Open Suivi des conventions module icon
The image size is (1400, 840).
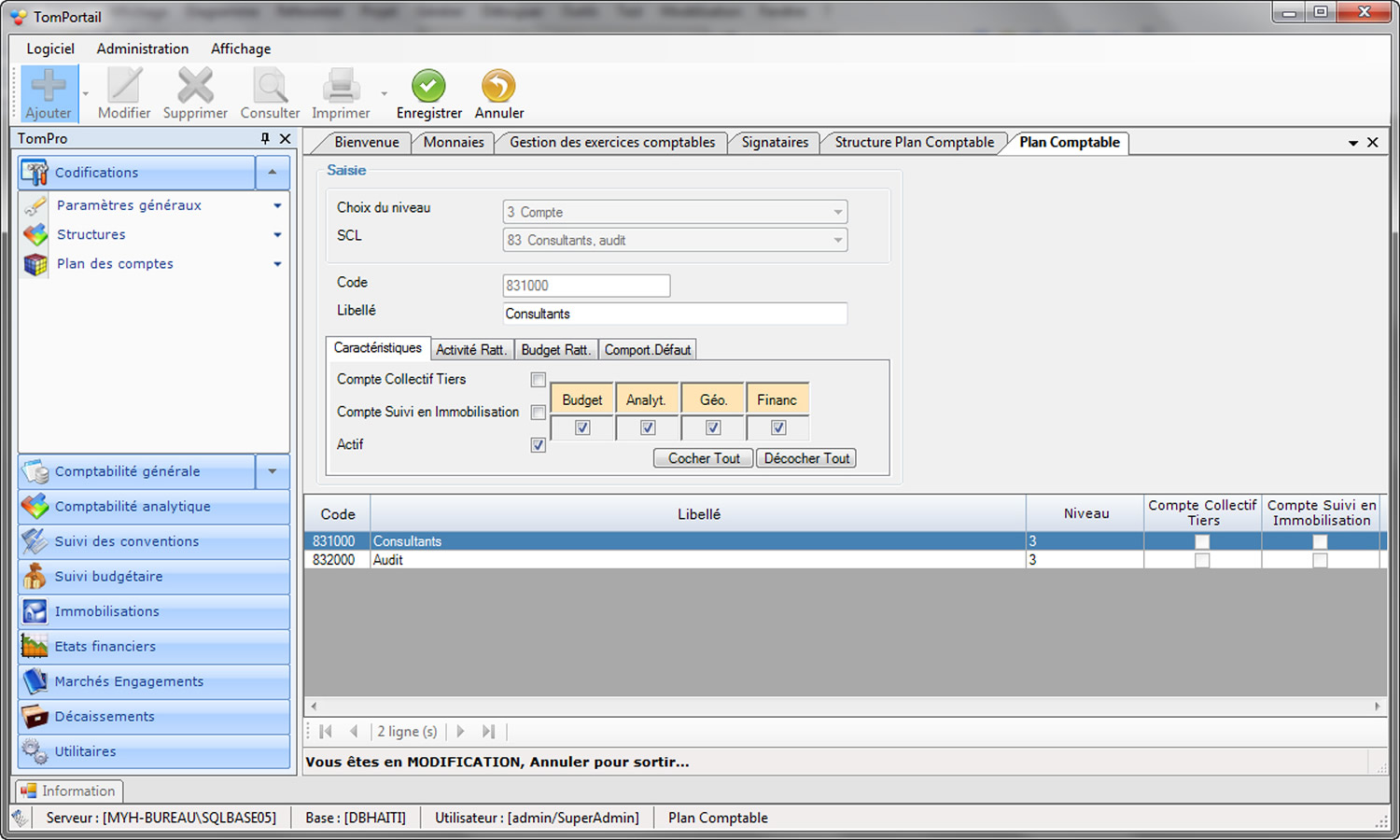[35, 541]
